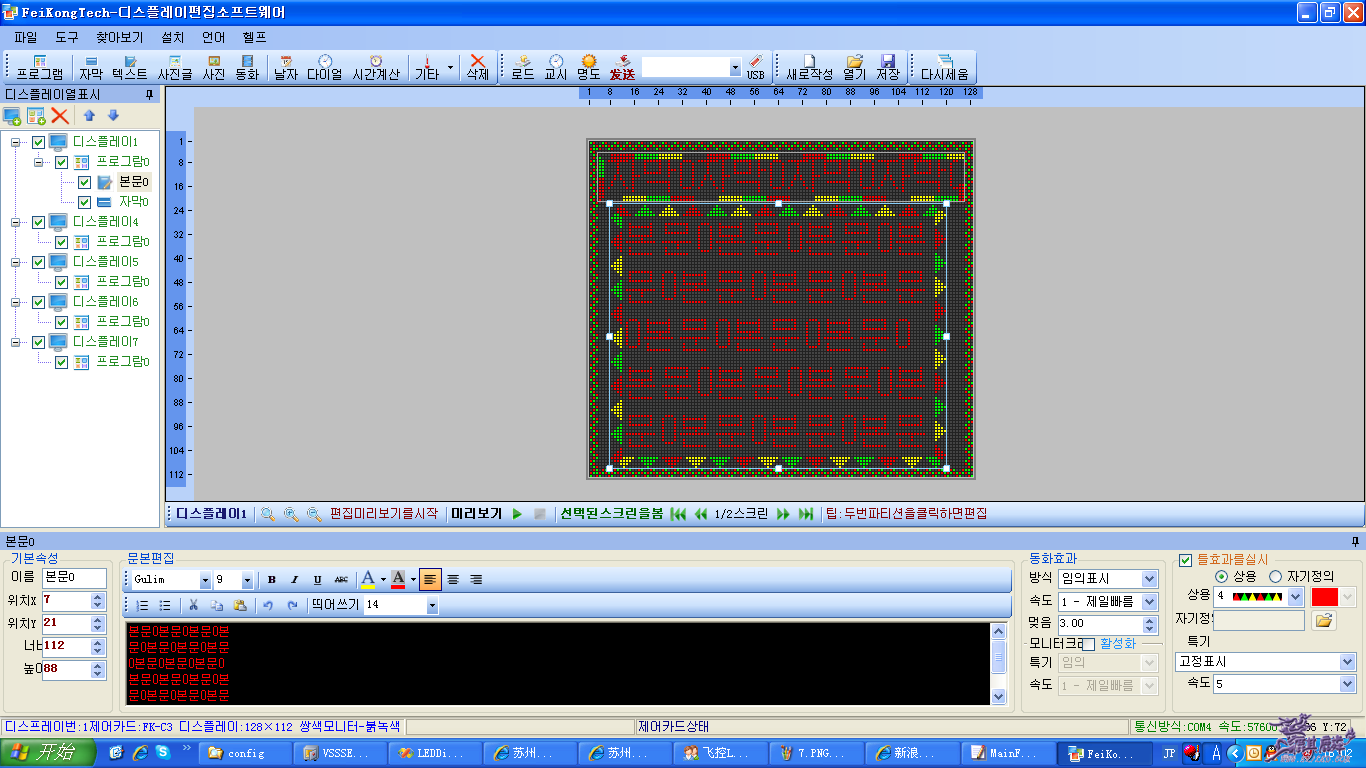Click the 저장 save icon
Image resolution: width=1366 pixels, height=768 pixels.
tap(887, 67)
